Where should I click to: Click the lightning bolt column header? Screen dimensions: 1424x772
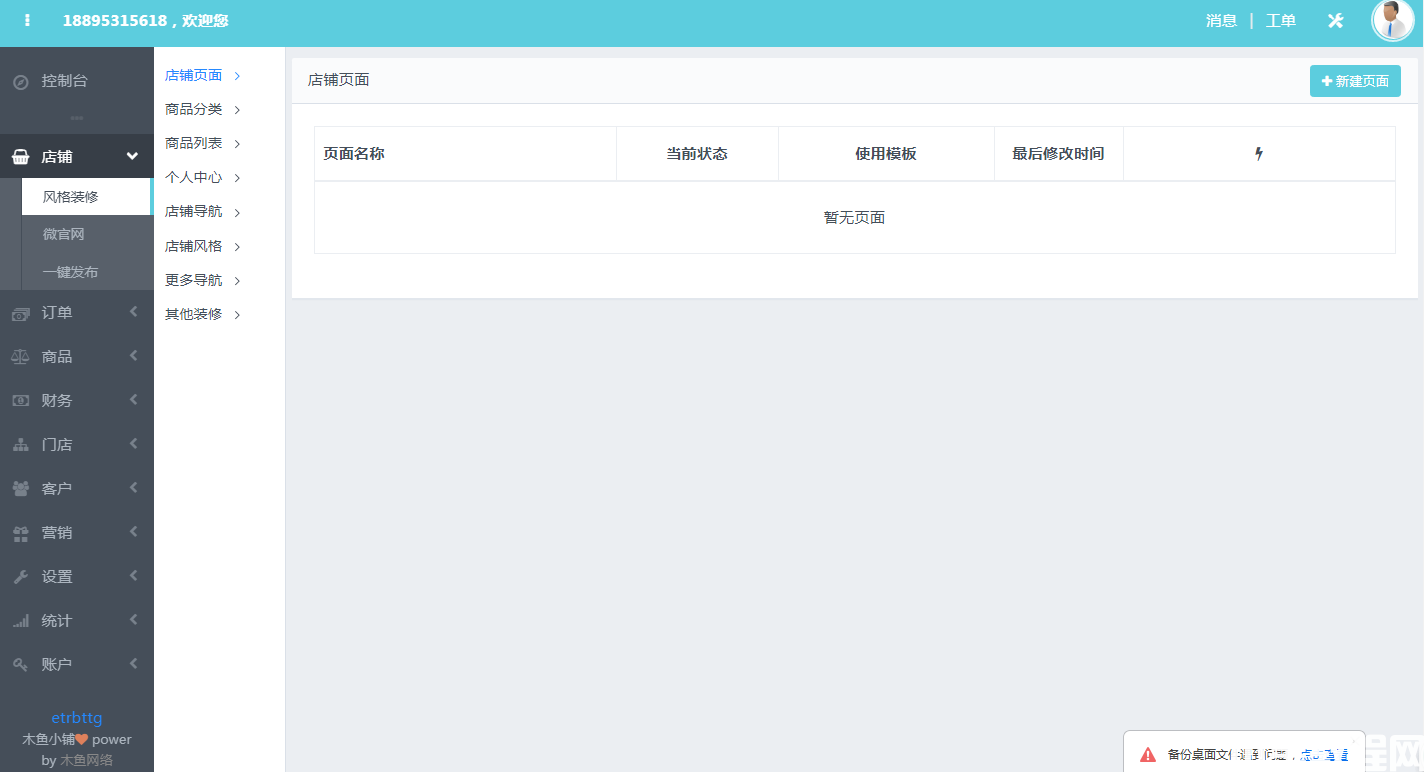[x=1259, y=154]
